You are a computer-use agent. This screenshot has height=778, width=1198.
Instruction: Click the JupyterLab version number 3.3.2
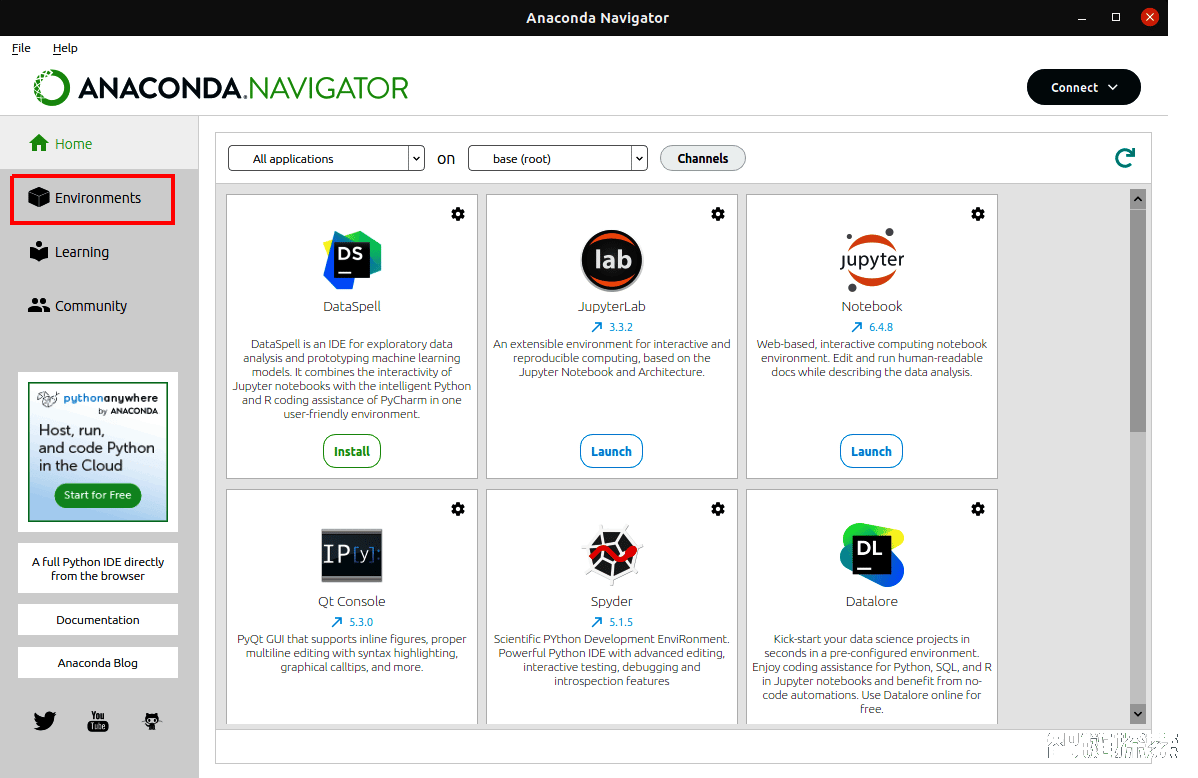(x=621, y=327)
